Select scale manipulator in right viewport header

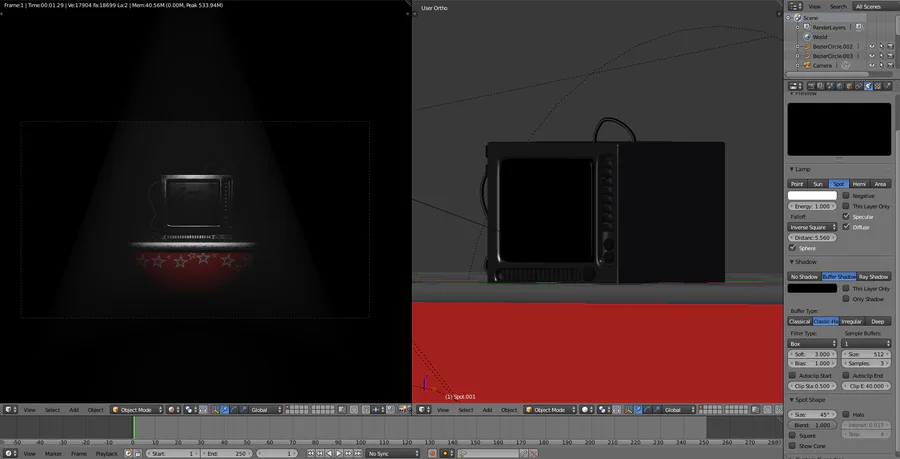(x=657, y=410)
